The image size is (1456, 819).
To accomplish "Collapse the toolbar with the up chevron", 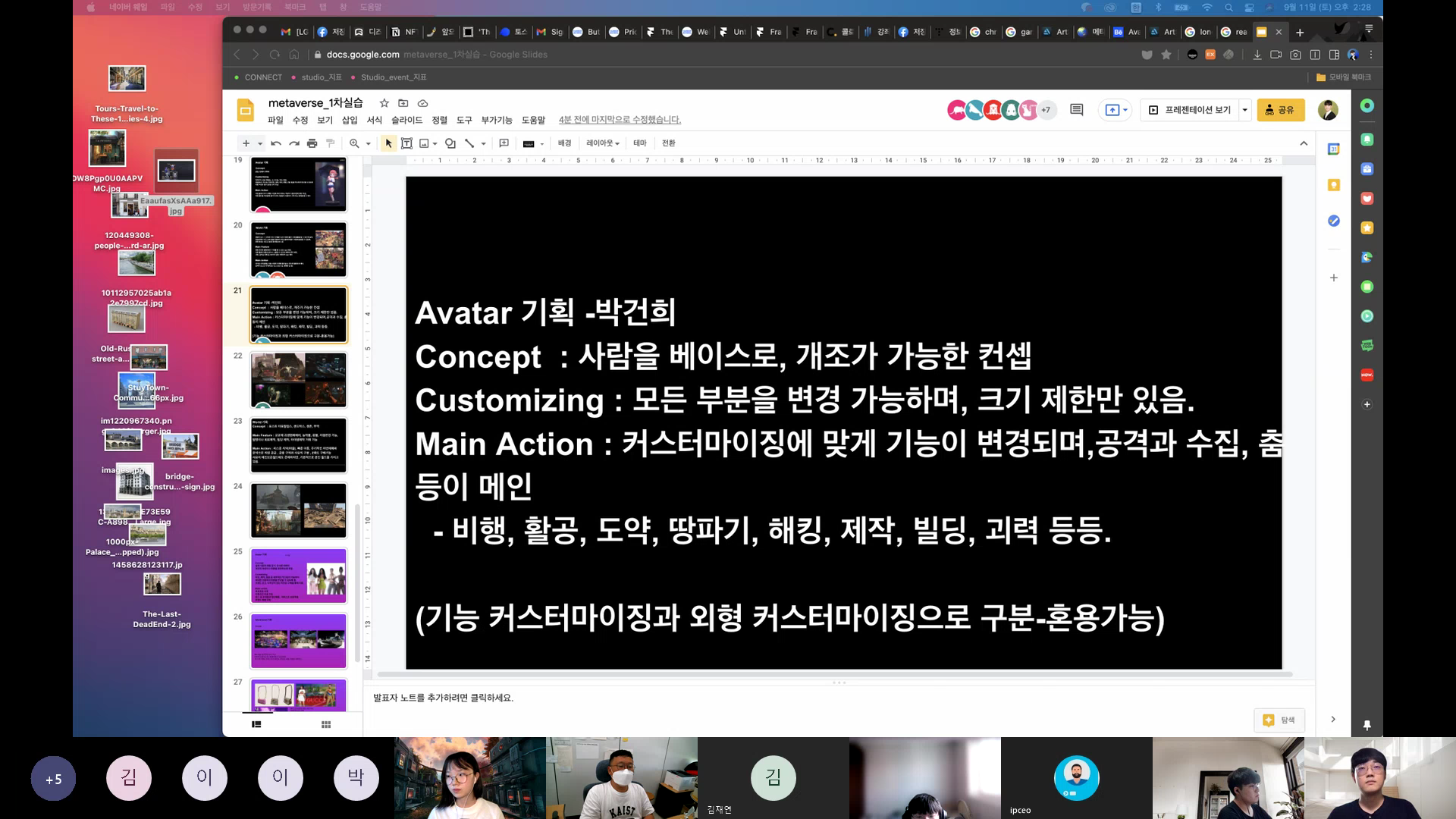I will click(x=1304, y=143).
